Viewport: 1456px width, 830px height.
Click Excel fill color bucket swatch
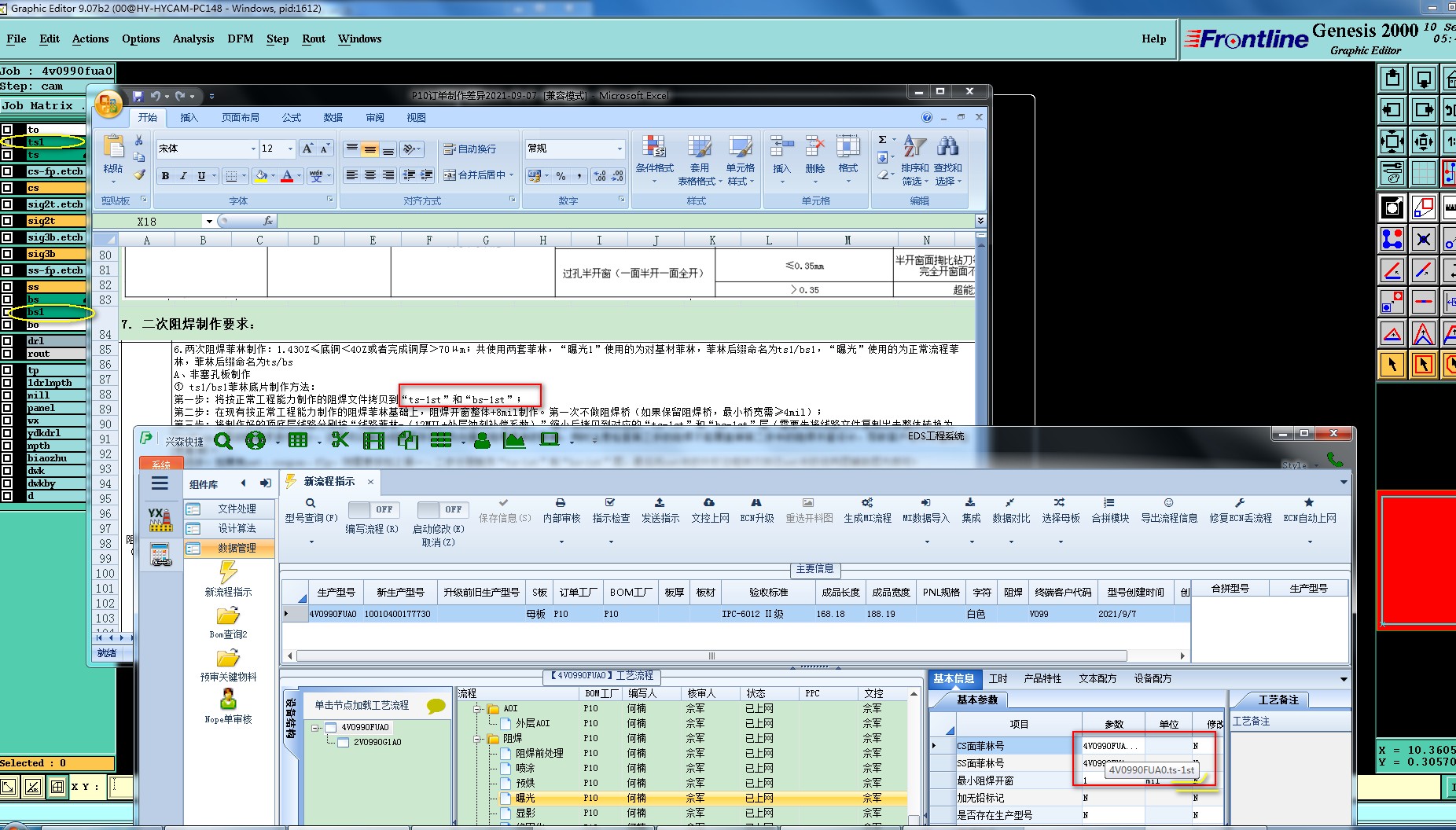[x=261, y=176]
